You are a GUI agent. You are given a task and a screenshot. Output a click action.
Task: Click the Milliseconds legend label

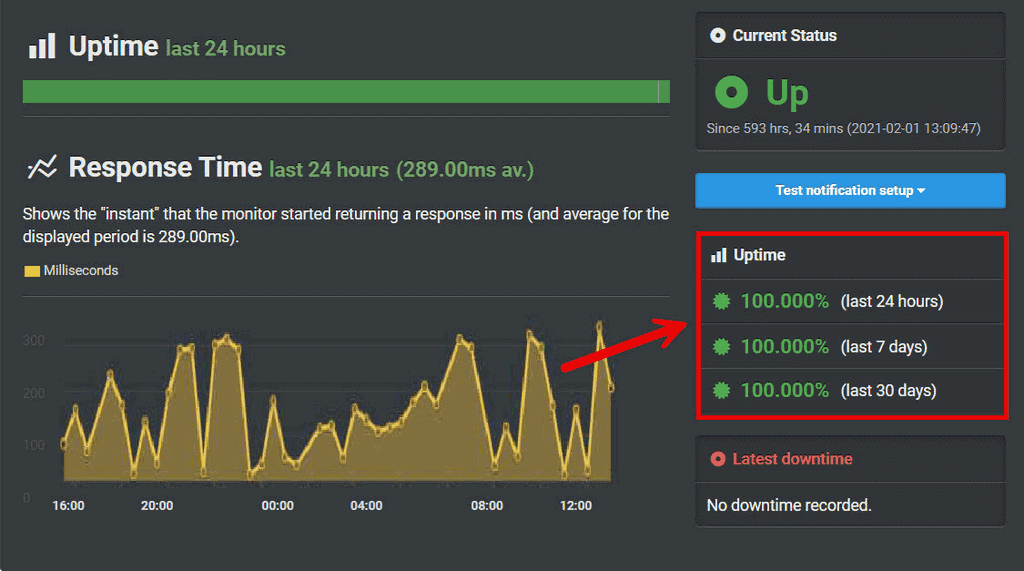click(x=81, y=270)
